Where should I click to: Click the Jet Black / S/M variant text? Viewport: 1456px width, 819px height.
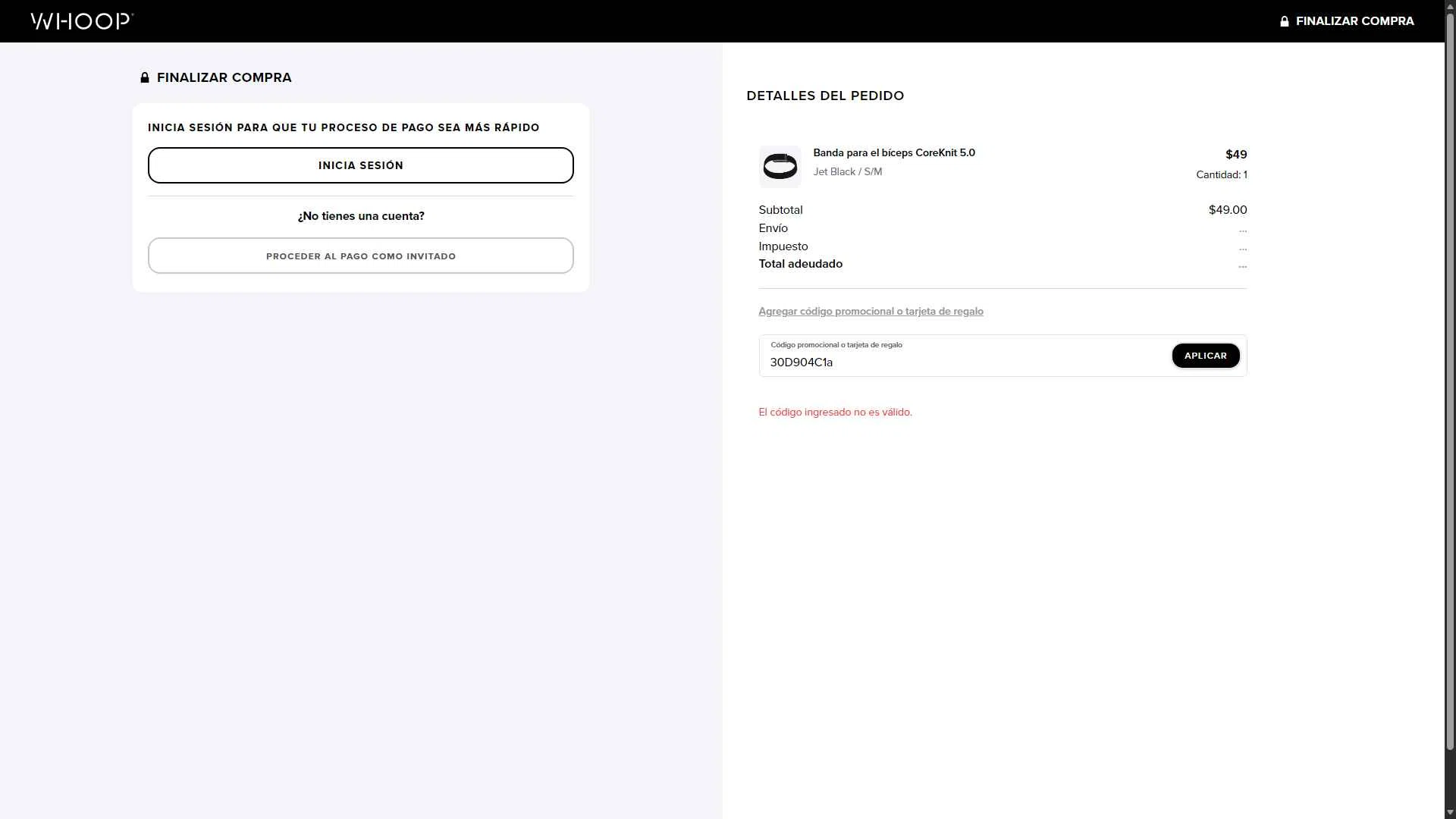pos(848,172)
